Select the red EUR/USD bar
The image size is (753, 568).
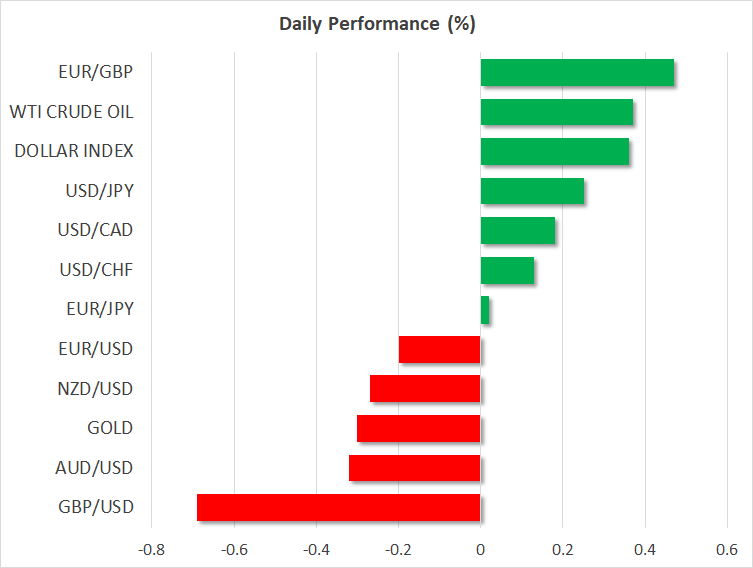click(440, 349)
